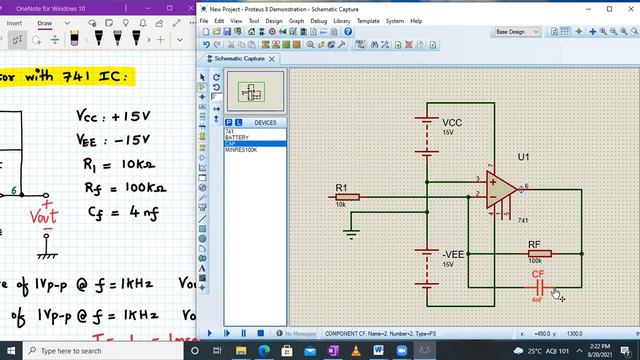
Task: Select the 2D Graphics Box tool
Action: coord(202,229)
